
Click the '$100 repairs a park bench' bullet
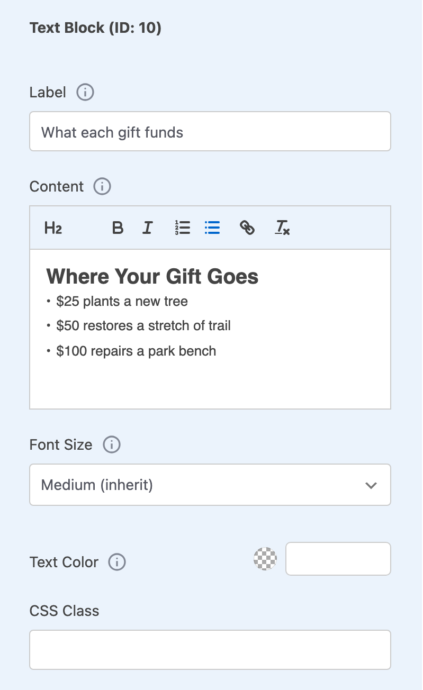point(136,351)
